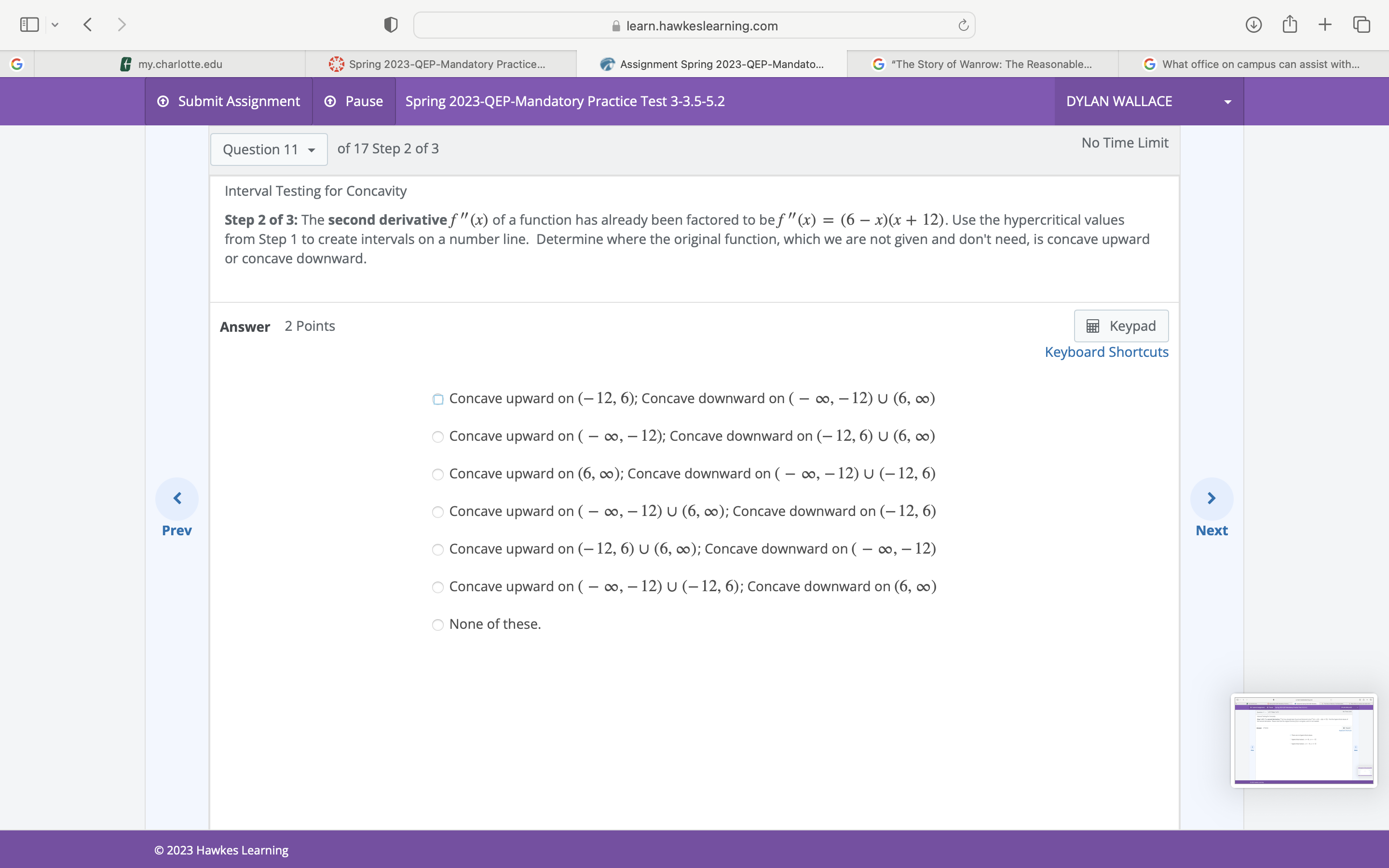Click the screenshot preview thumbnail
The width and height of the screenshot is (1389, 868).
point(1304,741)
